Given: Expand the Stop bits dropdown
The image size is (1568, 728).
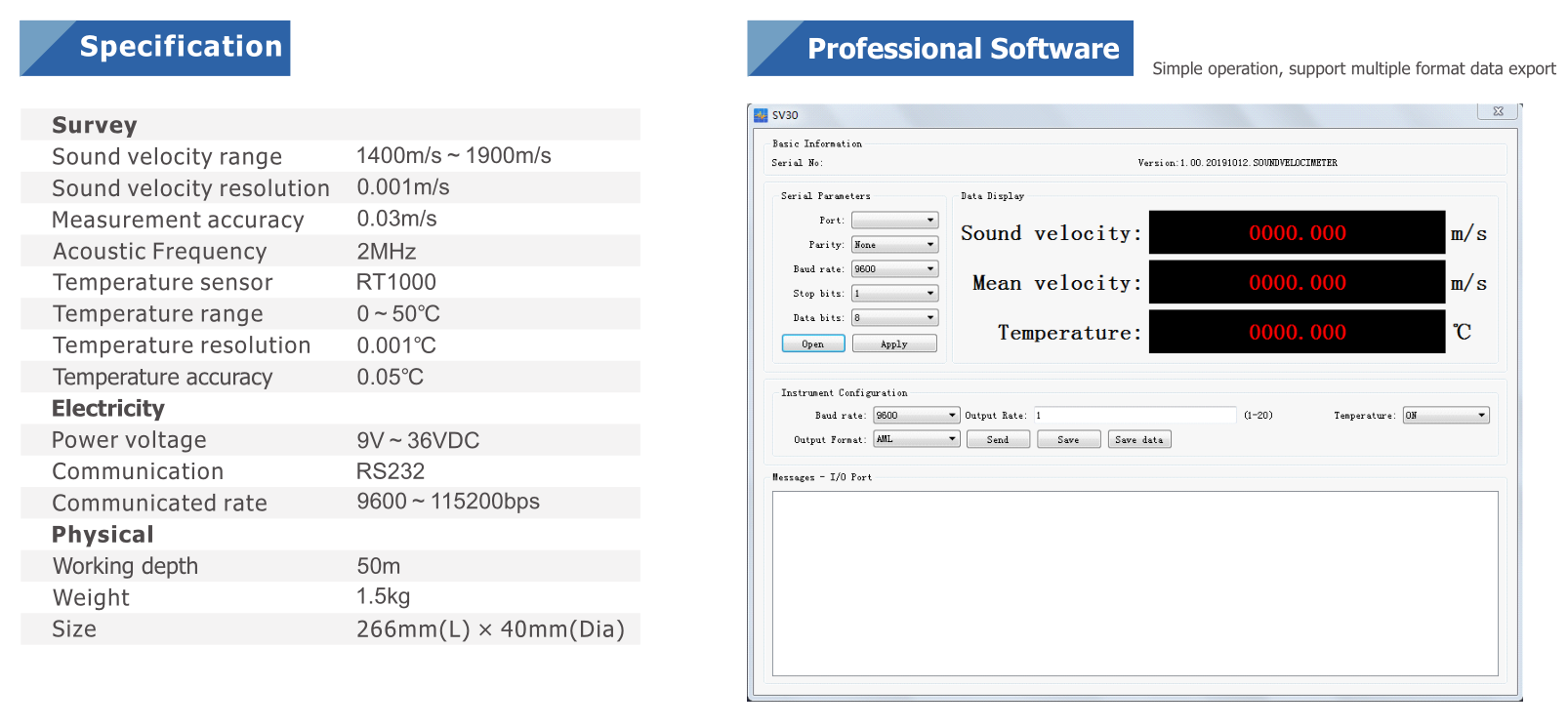Looking at the screenshot, I should 894,294.
